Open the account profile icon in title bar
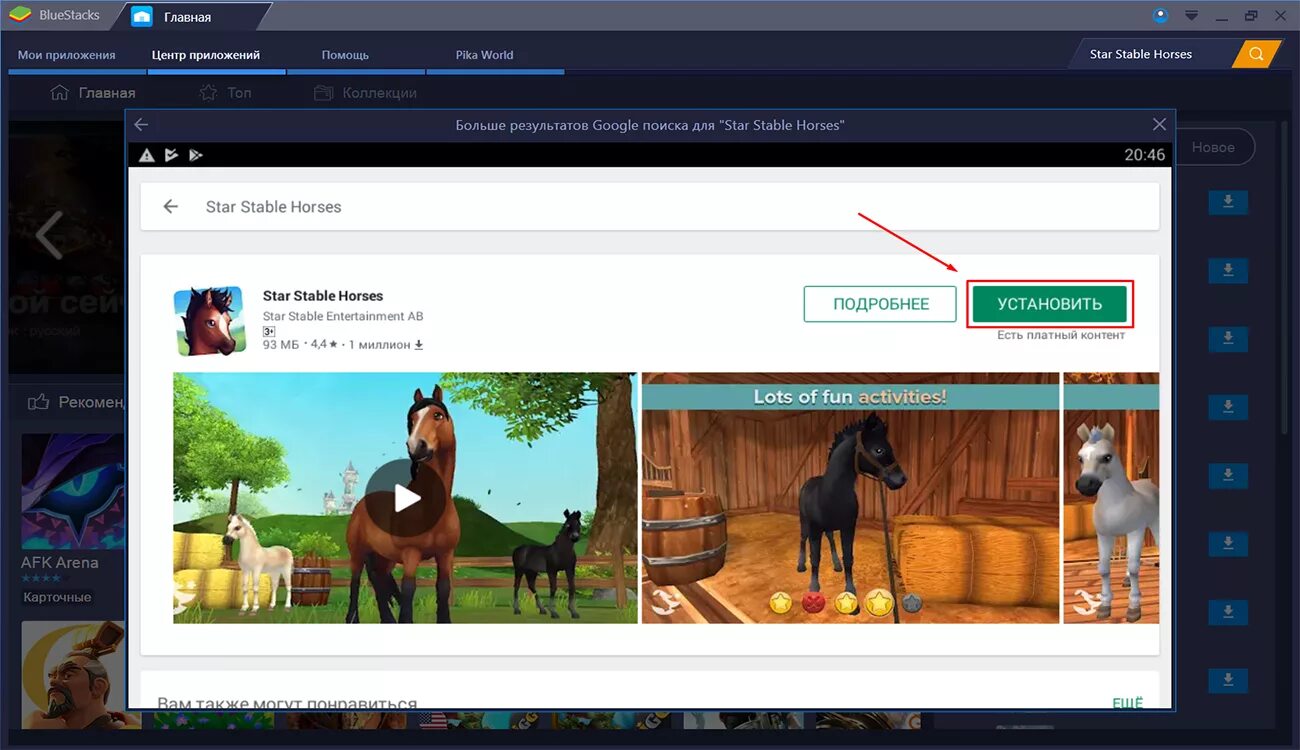This screenshot has width=1300, height=750. point(1161,15)
